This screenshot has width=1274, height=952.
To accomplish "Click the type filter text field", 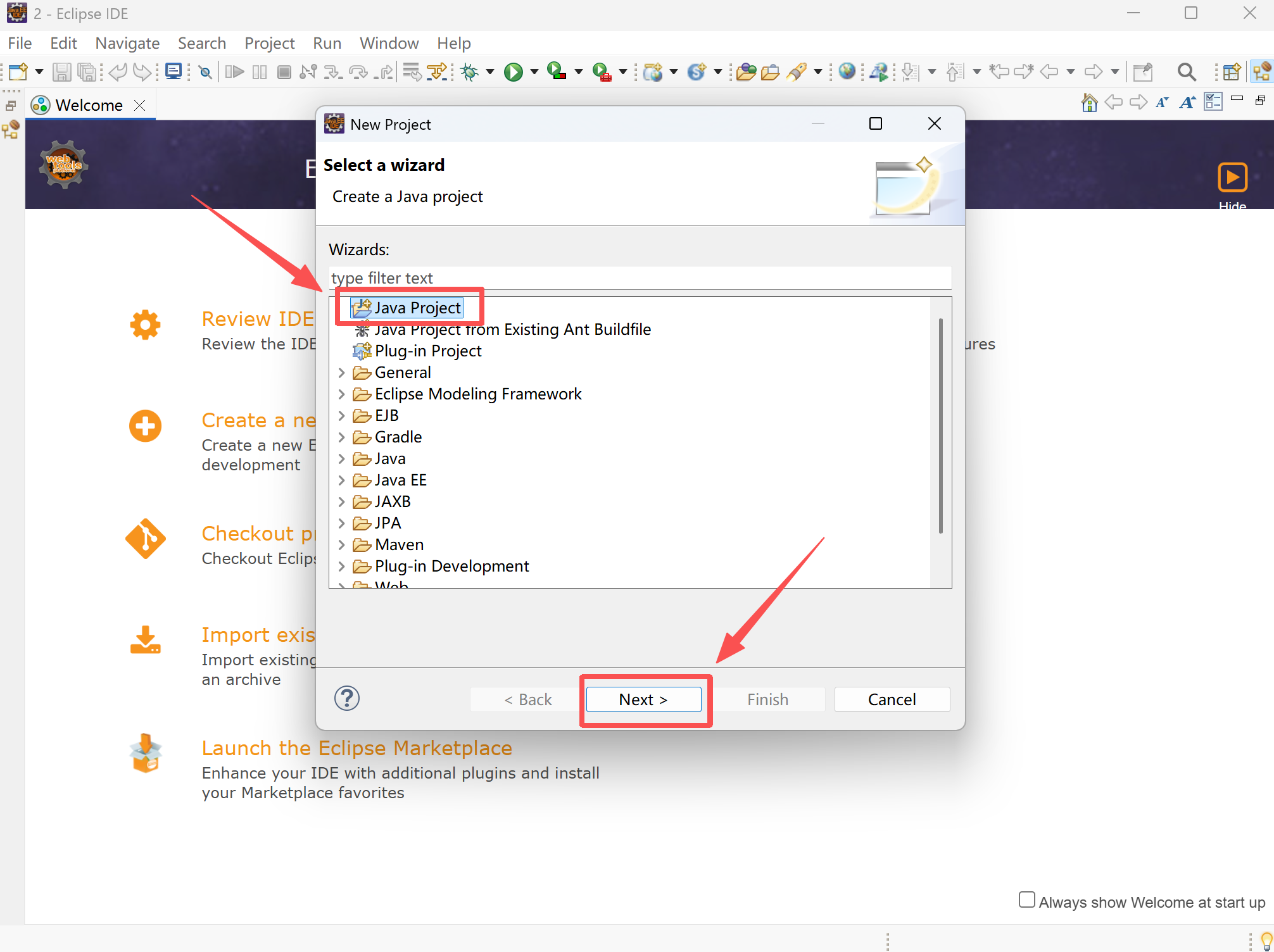I will (640, 279).
